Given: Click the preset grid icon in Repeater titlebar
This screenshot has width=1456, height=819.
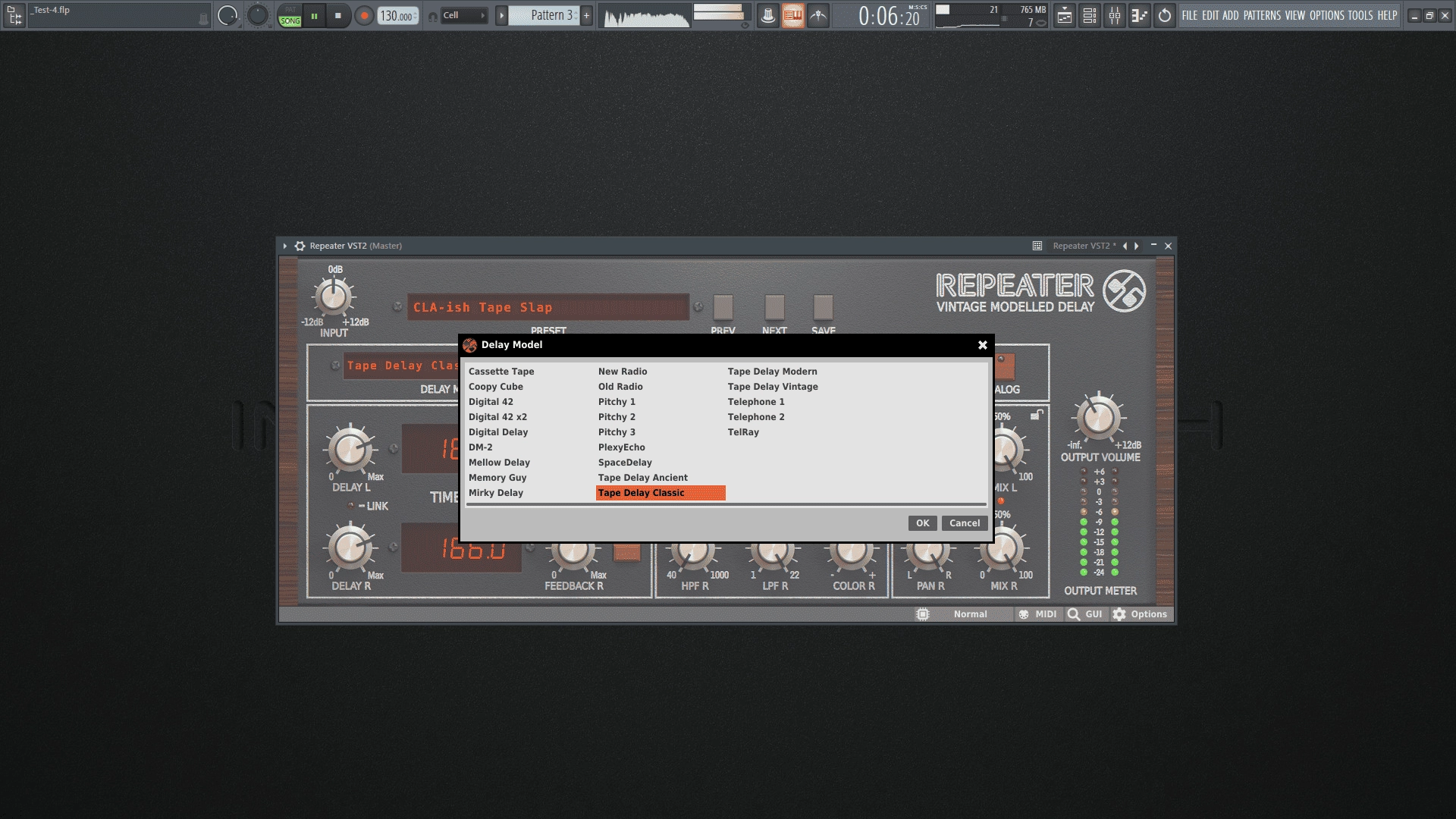Looking at the screenshot, I should [1037, 246].
